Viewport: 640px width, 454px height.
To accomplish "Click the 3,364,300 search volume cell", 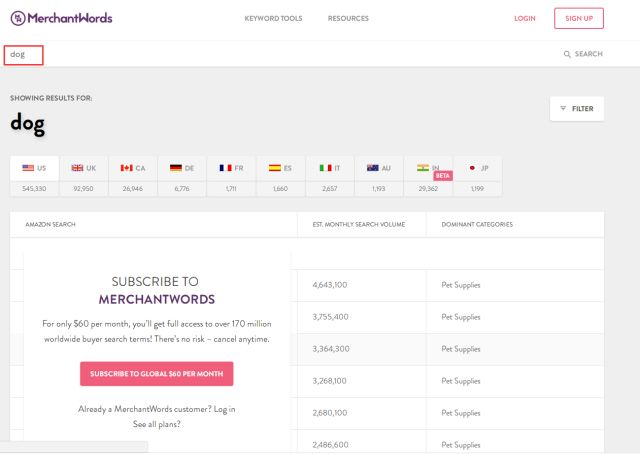I will click(x=331, y=349).
